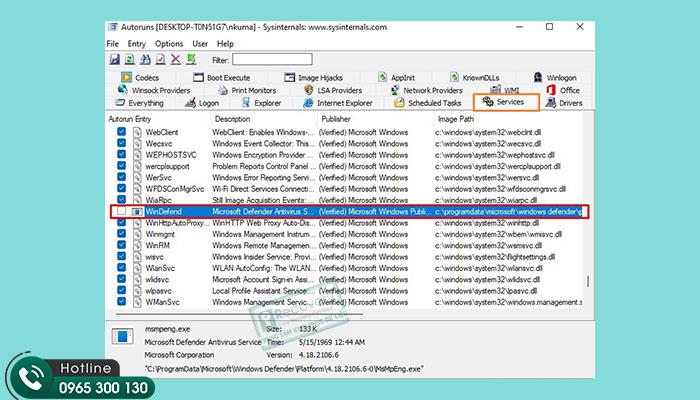This screenshot has width=700, height=400.
Task: Click the vertical scrollbar thumb
Action: coord(588,280)
